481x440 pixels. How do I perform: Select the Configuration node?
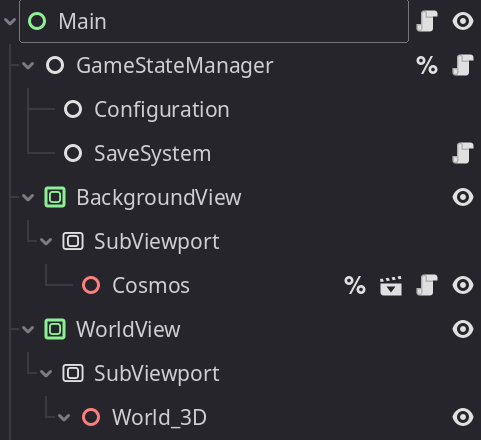pos(162,109)
